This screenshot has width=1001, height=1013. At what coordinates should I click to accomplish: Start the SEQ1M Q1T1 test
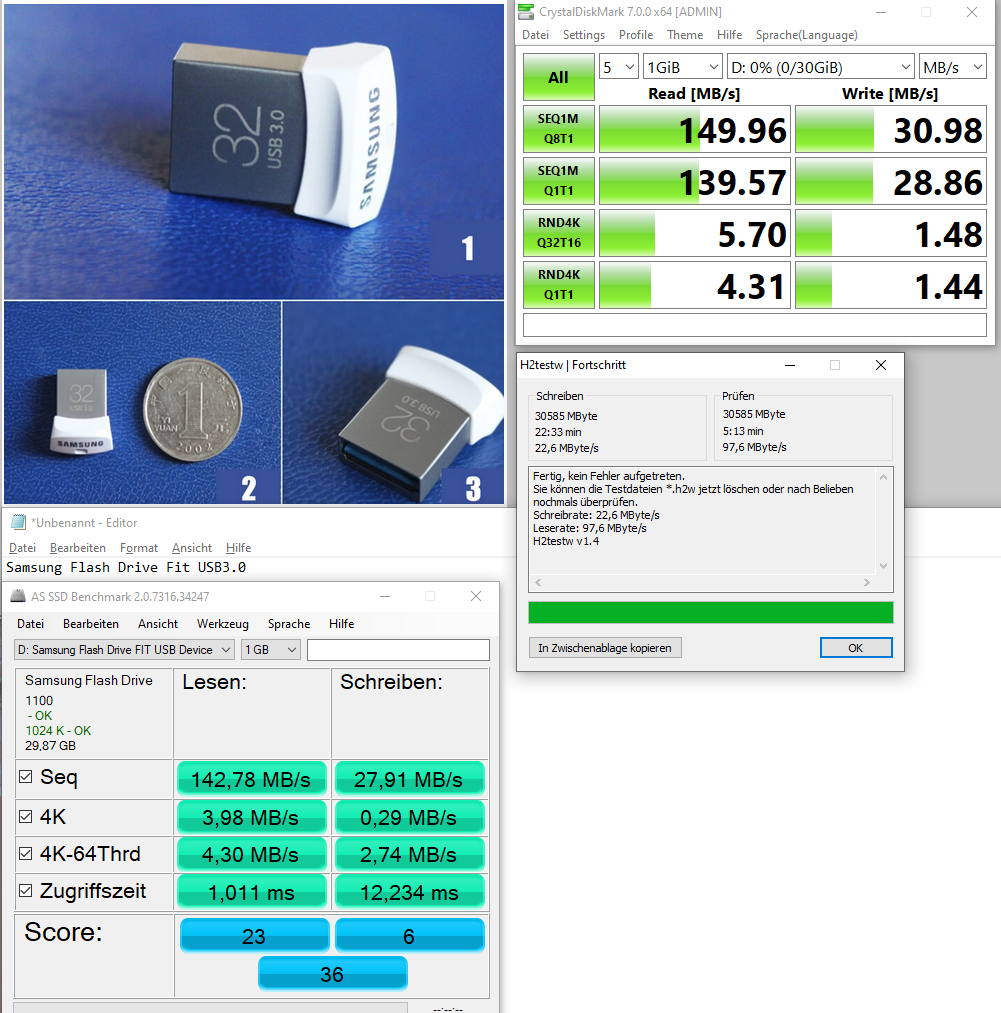pyautogui.click(x=558, y=181)
